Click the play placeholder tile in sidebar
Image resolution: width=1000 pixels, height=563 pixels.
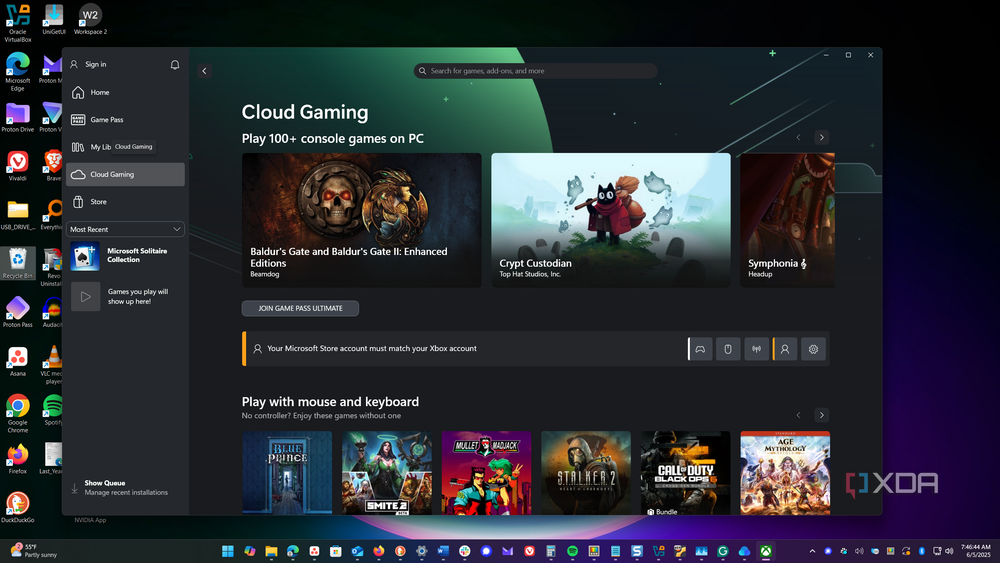coord(85,296)
